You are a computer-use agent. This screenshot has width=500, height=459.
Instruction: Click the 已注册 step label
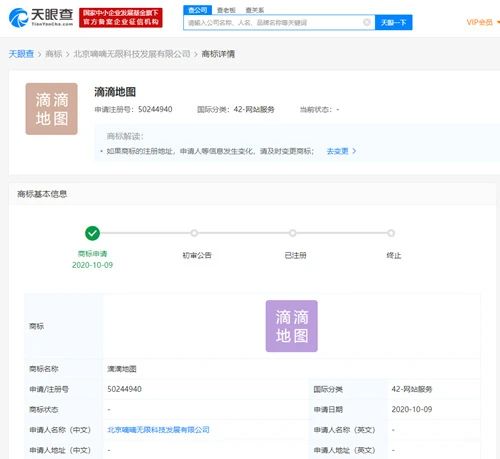tap(295, 256)
